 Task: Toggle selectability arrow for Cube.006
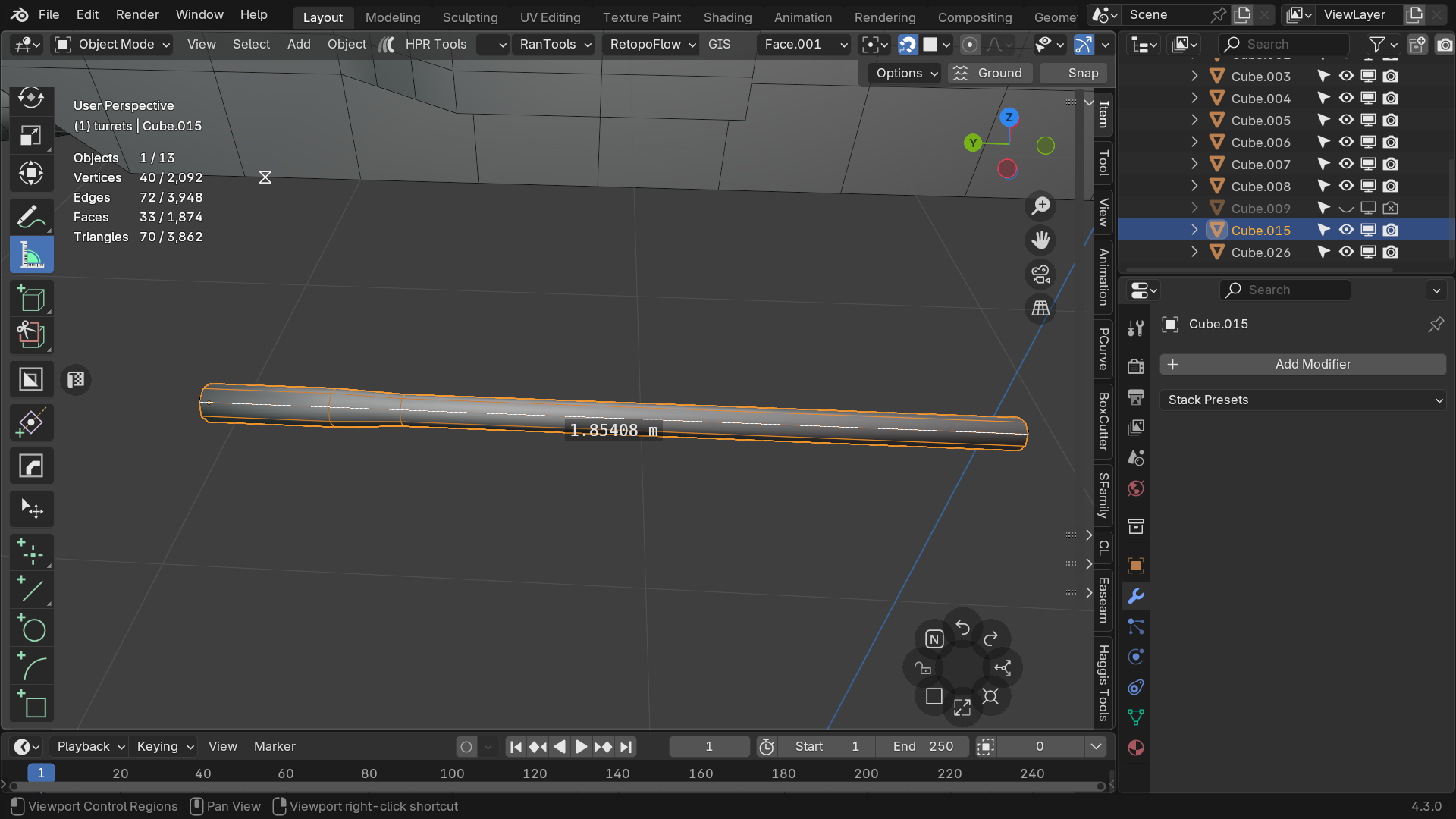coord(1323,142)
